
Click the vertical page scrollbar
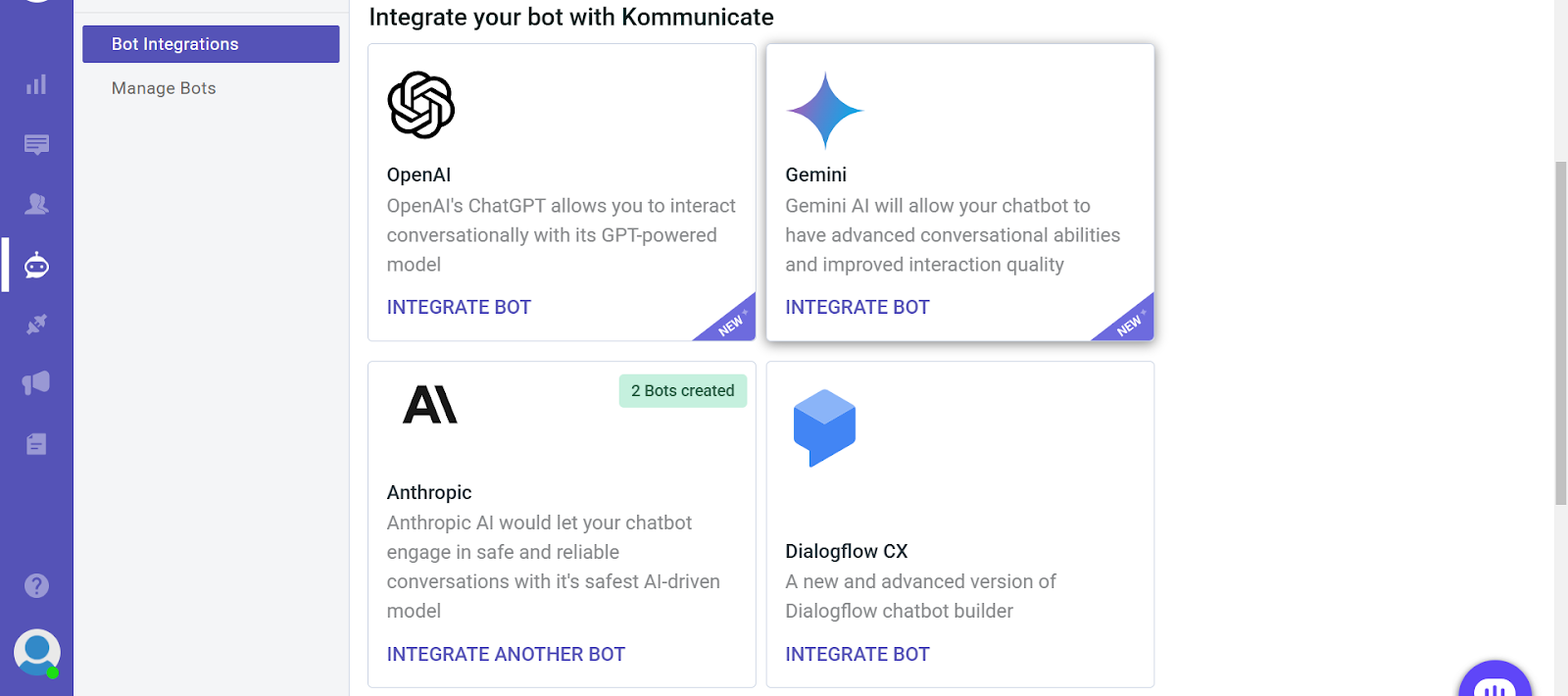1560,333
